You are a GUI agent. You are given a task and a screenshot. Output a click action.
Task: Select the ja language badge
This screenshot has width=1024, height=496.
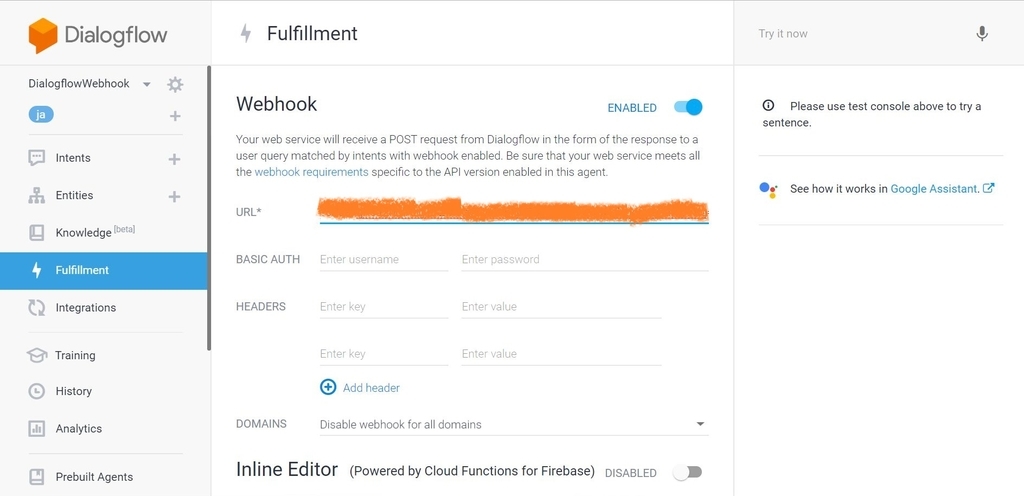pos(41,115)
